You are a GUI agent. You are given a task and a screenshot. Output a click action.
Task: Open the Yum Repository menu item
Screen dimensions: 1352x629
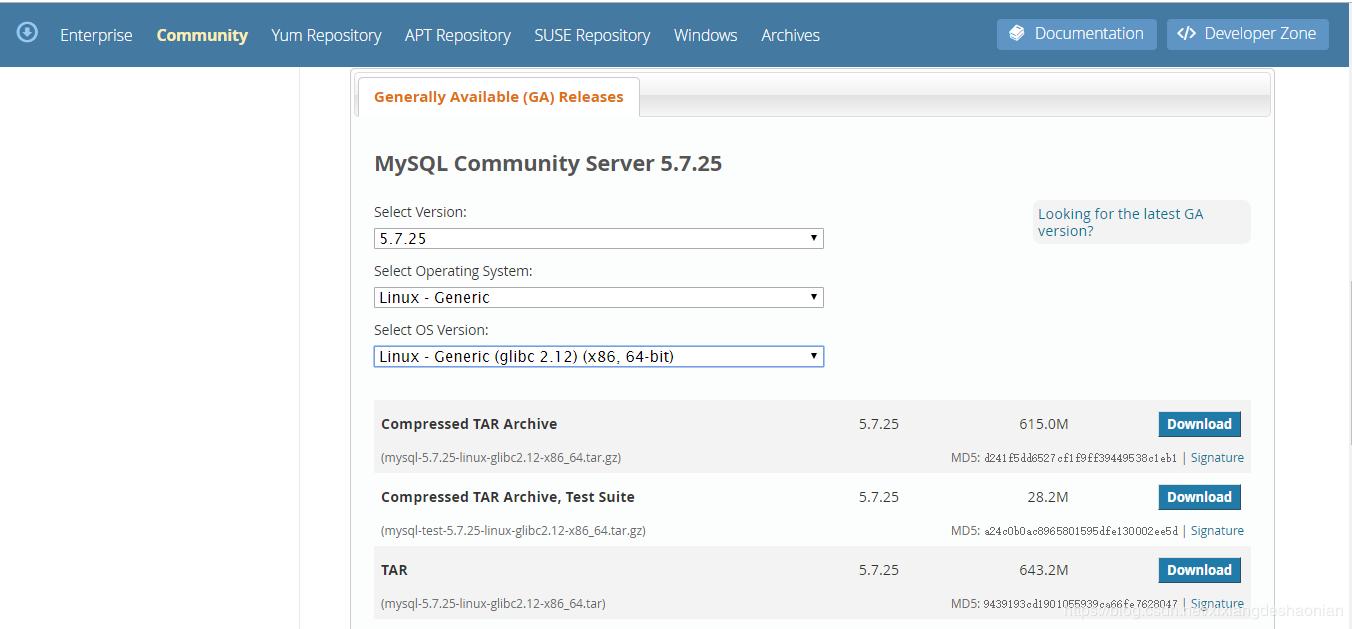pyautogui.click(x=326, y=35)
